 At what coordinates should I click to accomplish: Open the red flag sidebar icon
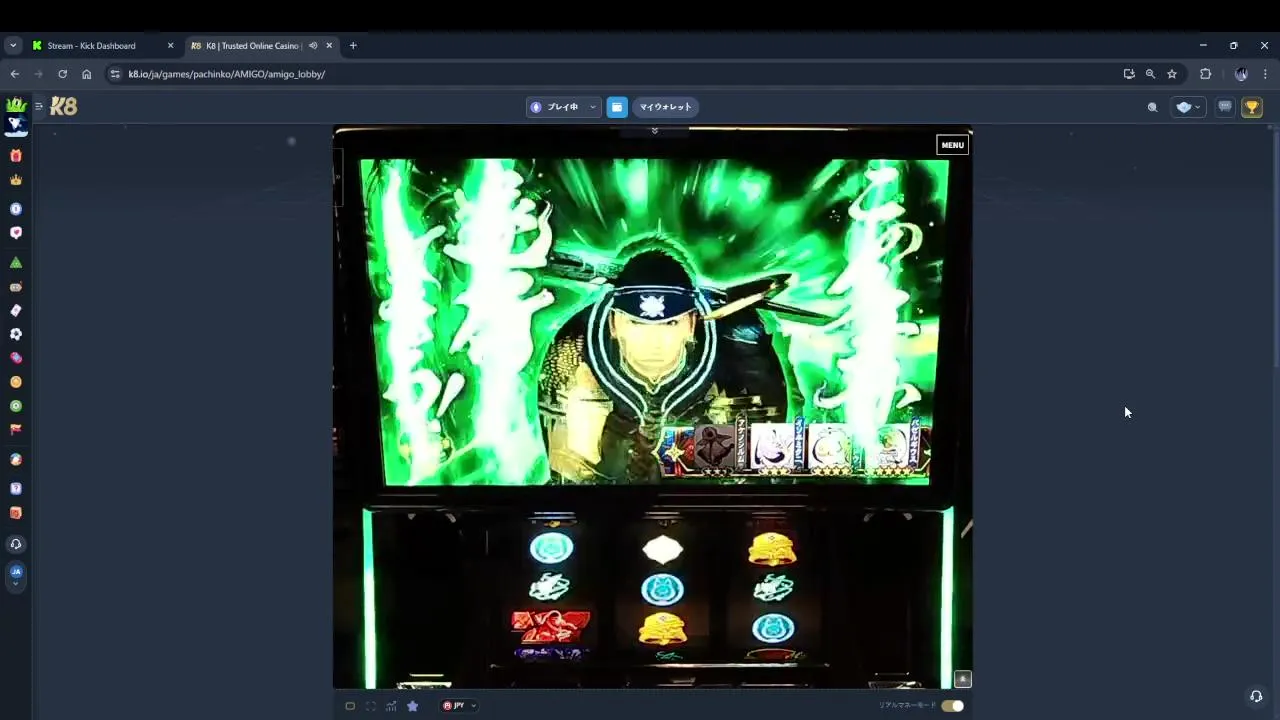click(15, 430)
